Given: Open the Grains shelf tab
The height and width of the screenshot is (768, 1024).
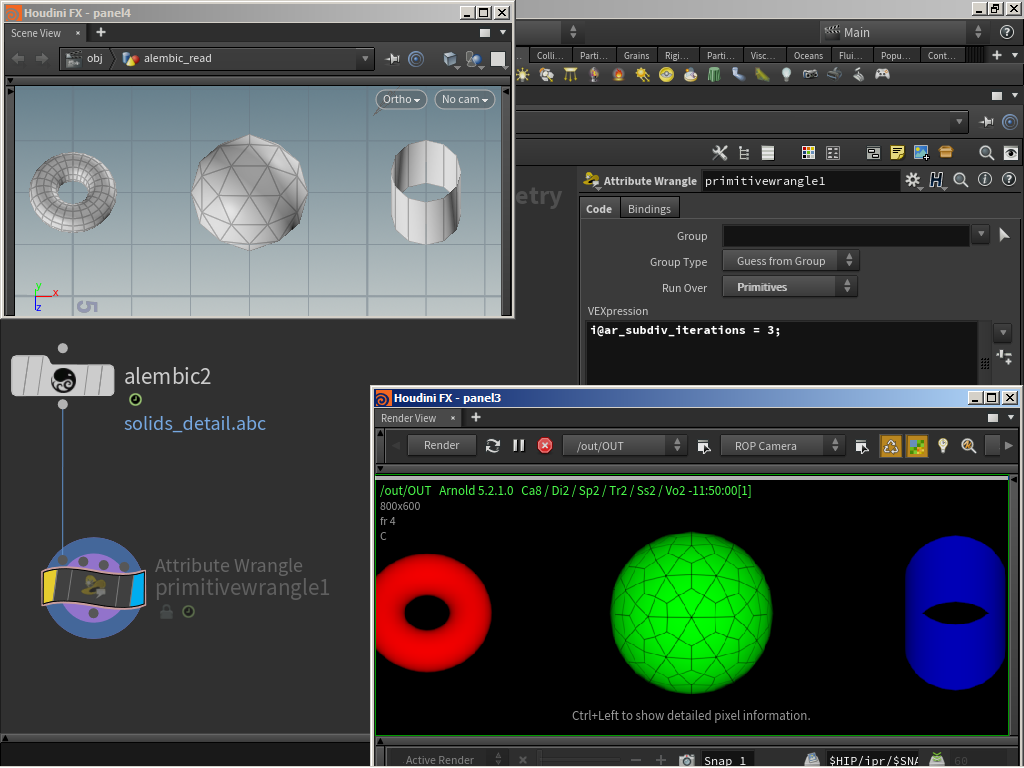Looking at the screenshot, I should coord(636,56).
